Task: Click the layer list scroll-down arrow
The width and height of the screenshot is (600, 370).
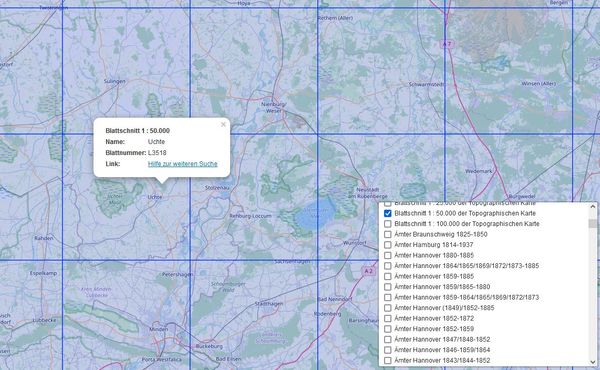Action: click(593, 362)
